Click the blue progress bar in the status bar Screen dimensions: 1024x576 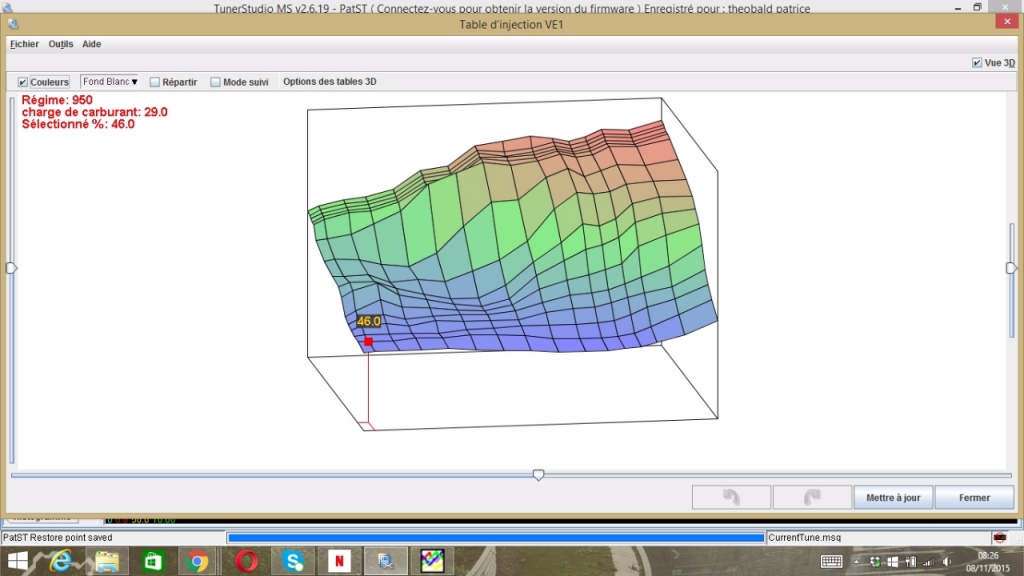tap(496, 537)
